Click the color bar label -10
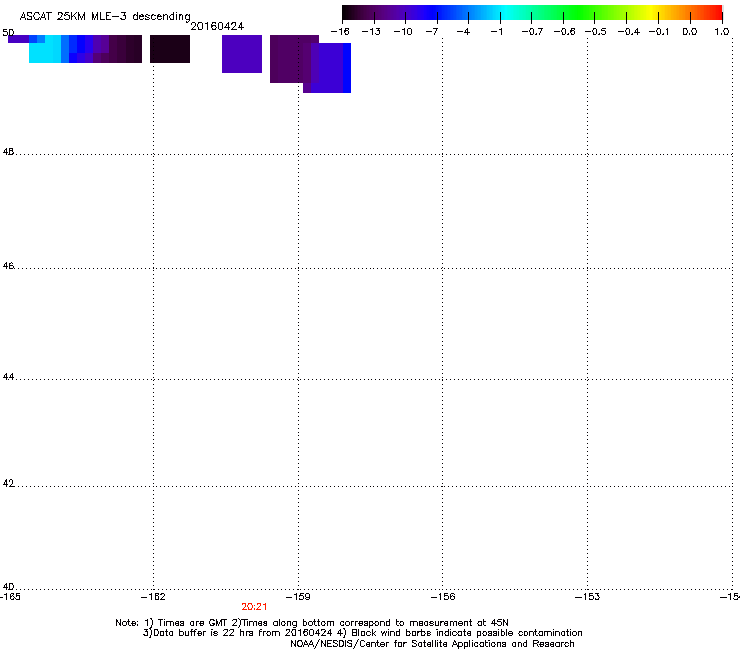 tap(403, 32)
